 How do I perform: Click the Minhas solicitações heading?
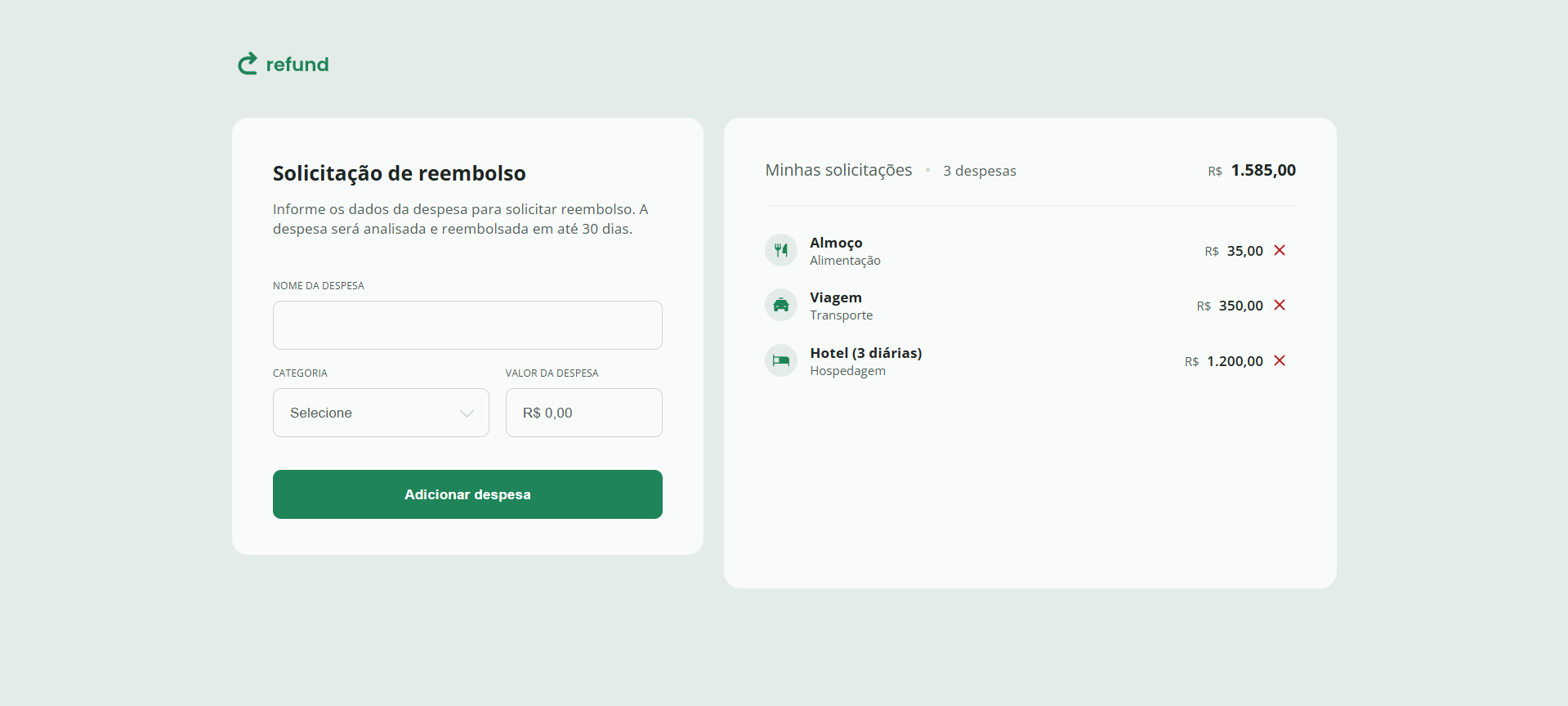838,170
